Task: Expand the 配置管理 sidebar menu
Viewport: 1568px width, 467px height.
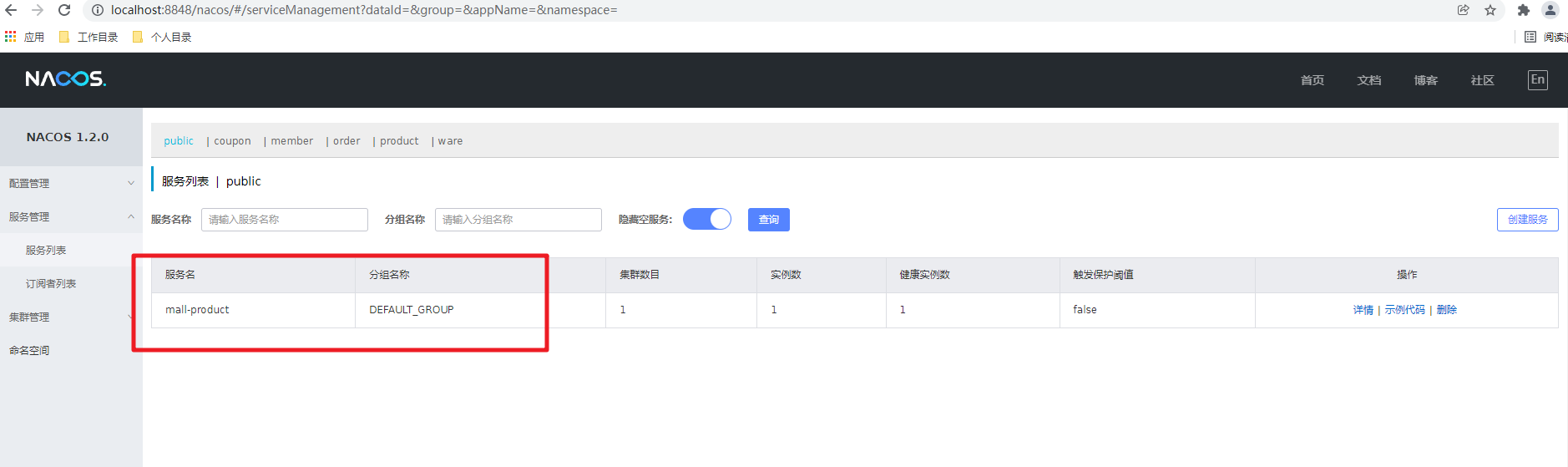Action: pos(71,183)
